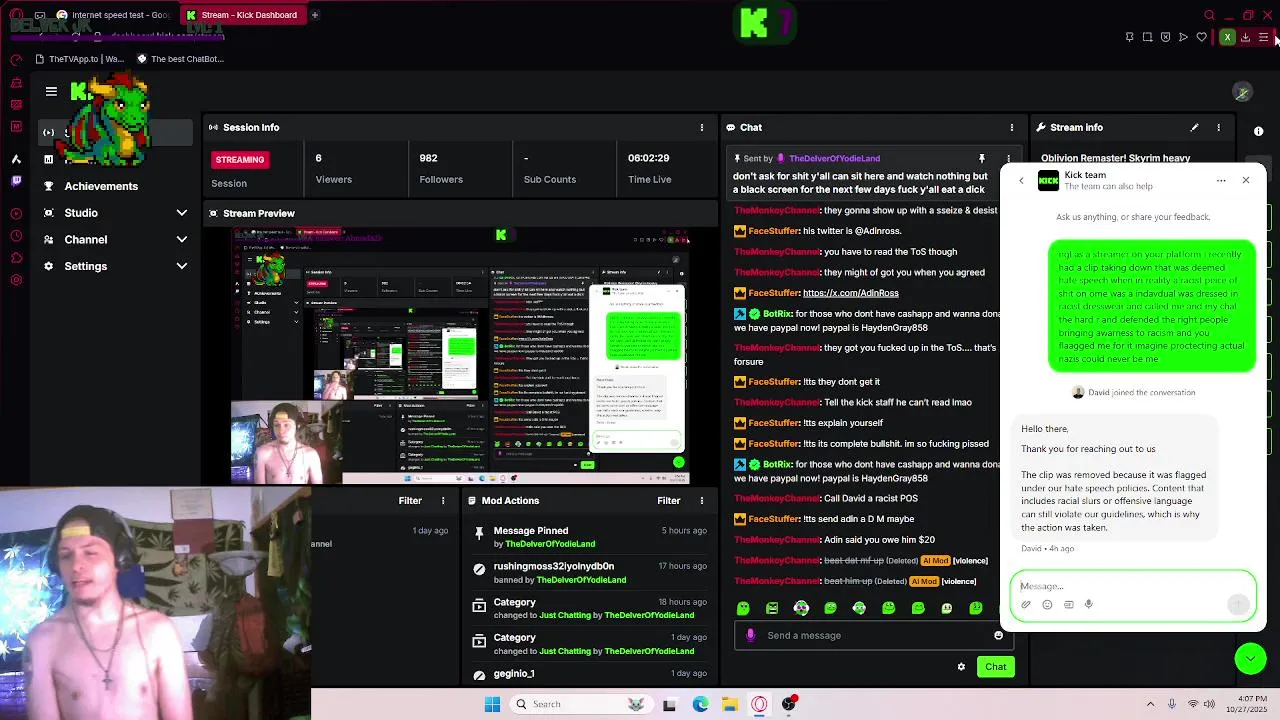Open Kick team chat more options
The image size is (1280, 720).
click(x=1221, y=180)
